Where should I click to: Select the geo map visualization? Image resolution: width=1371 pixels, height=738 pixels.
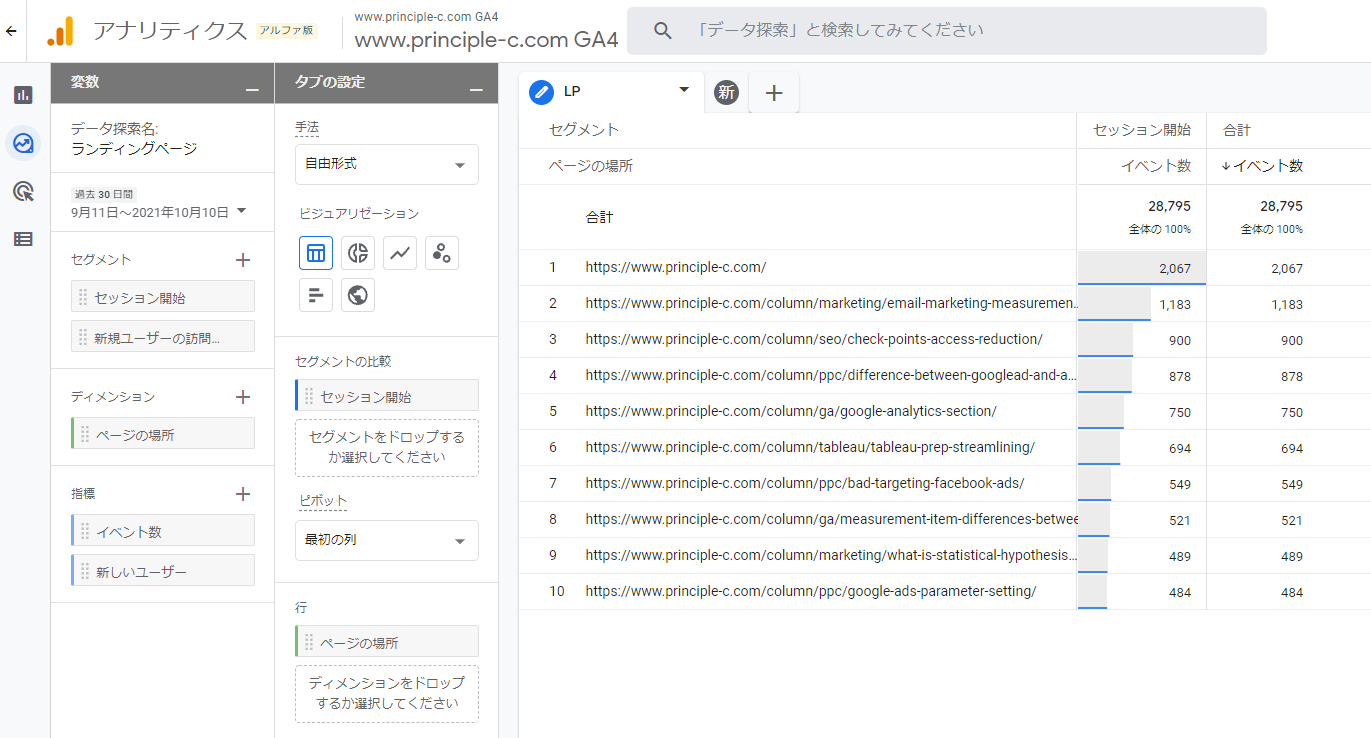coord(357,294)
